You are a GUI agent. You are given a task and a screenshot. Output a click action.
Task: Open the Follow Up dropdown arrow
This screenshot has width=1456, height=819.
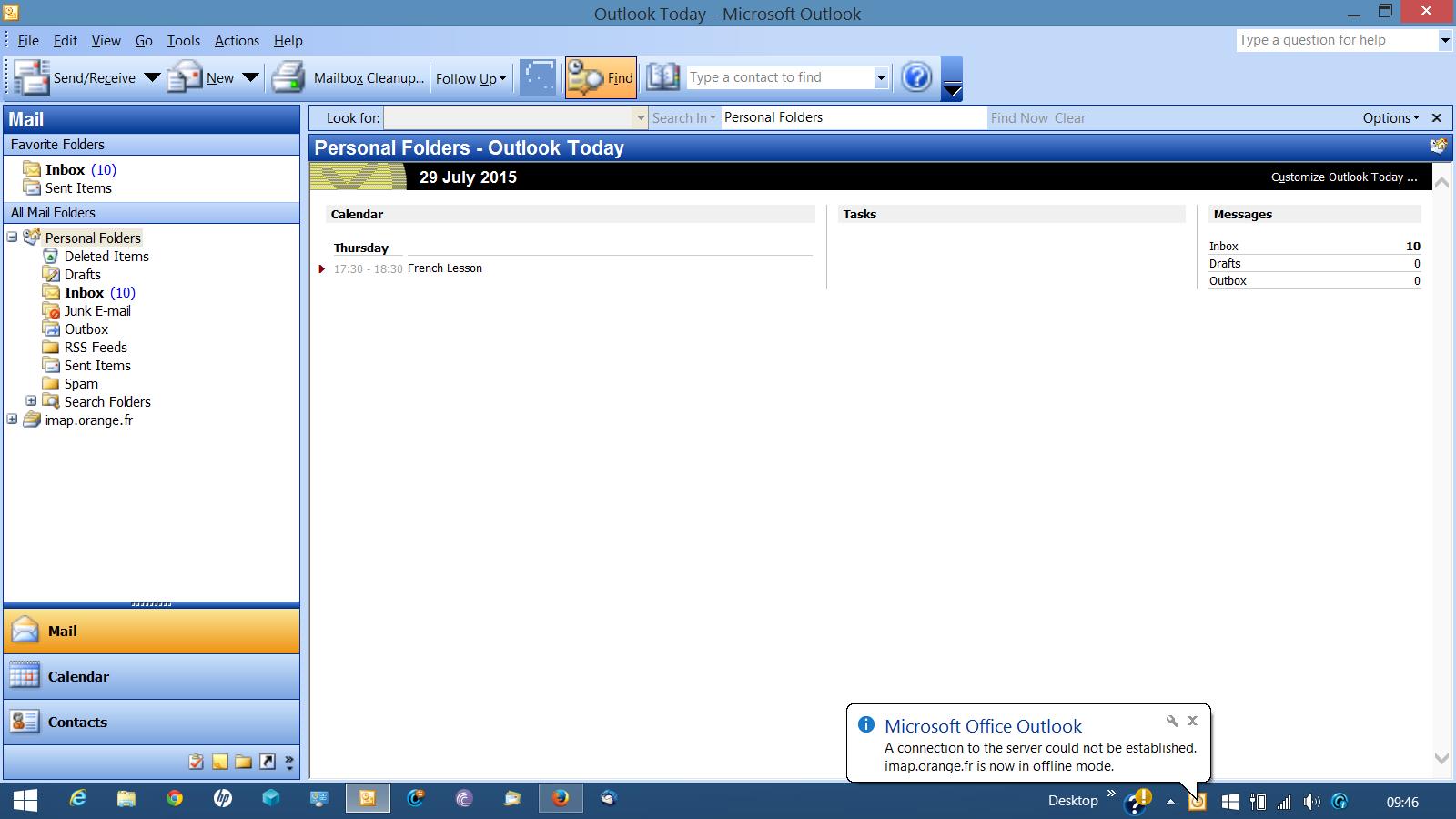[x=502, y=78]
